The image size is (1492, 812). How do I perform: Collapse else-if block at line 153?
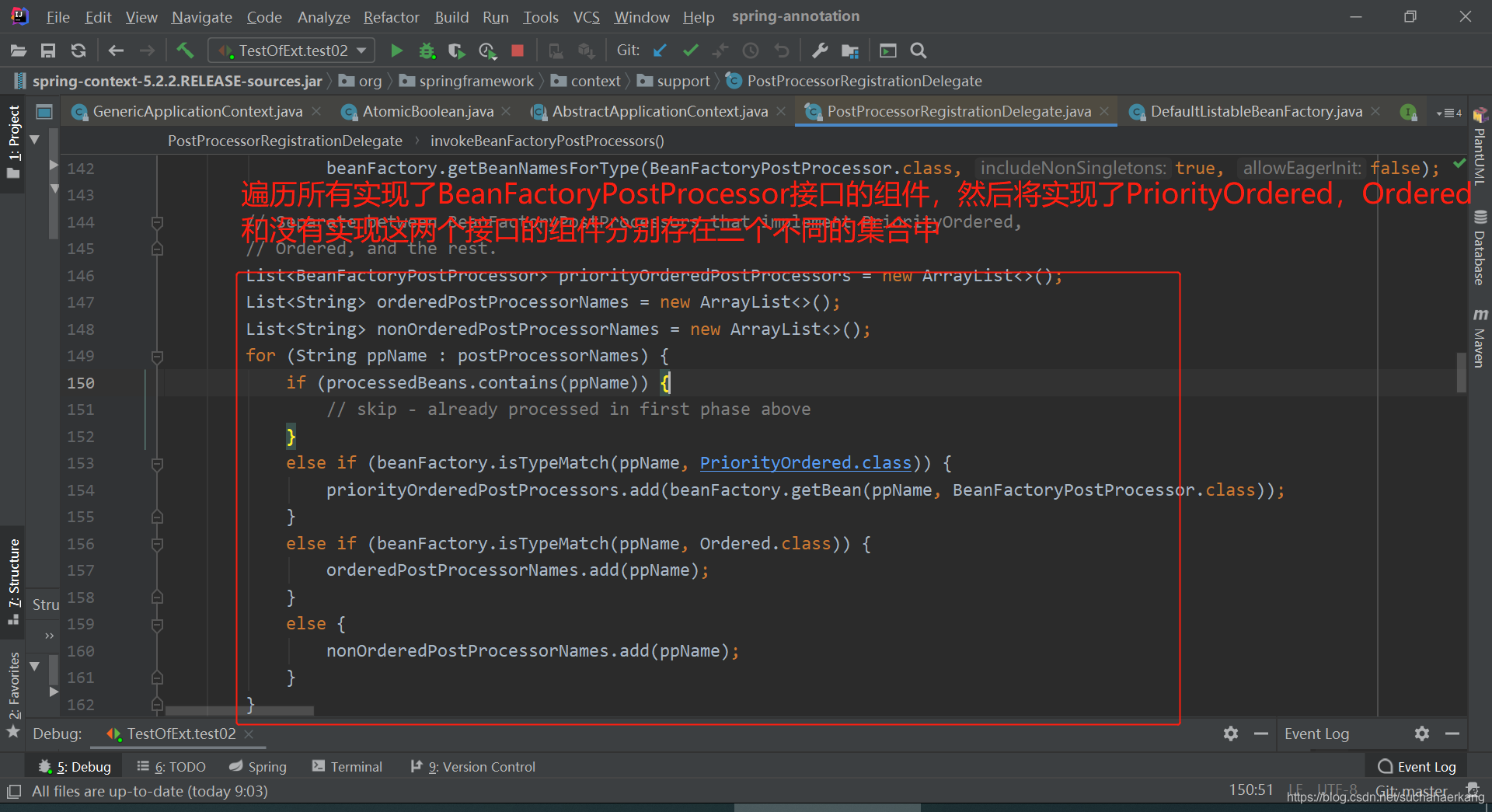point(157,464)
